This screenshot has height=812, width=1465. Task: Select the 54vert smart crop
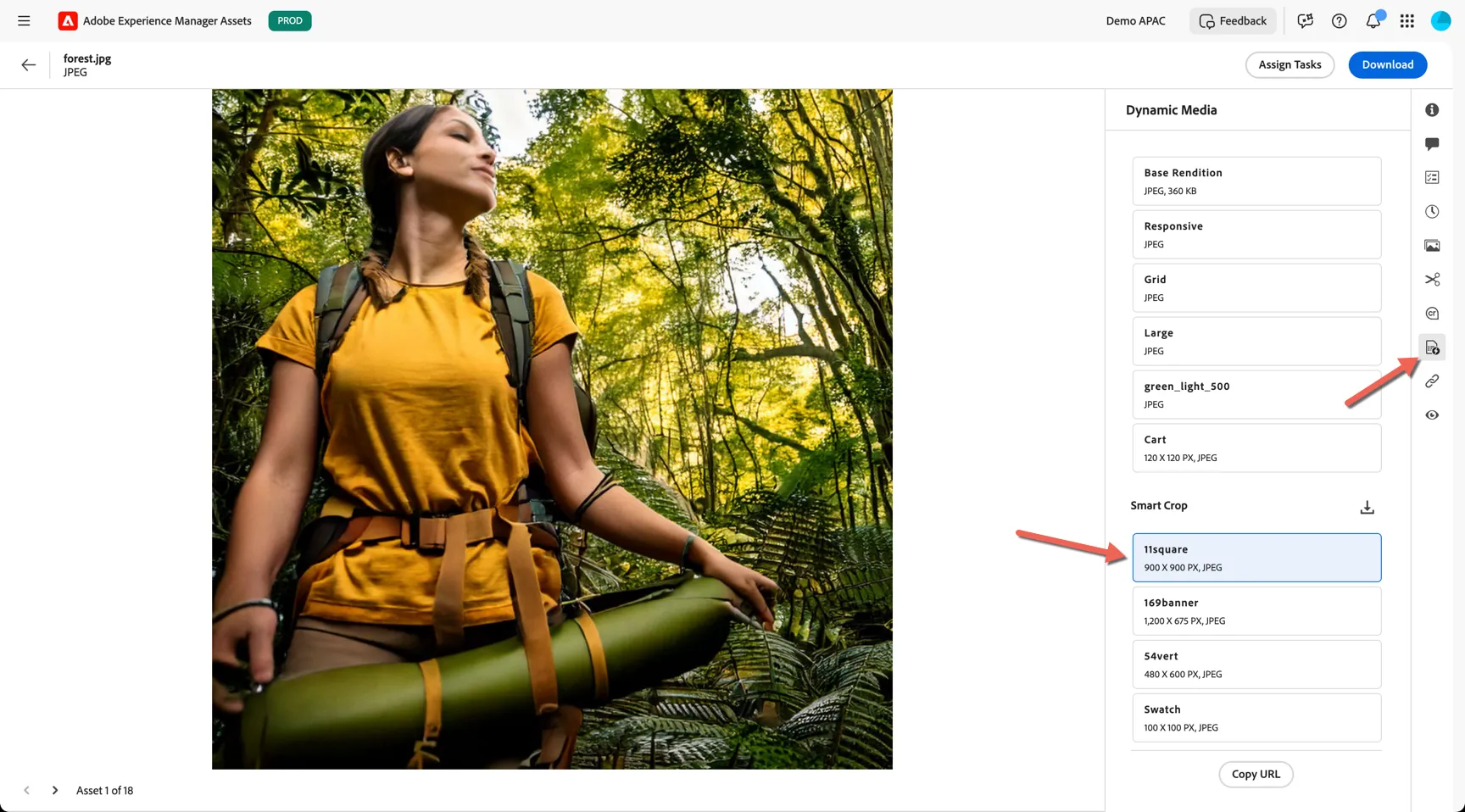(x=1256, y=665)
